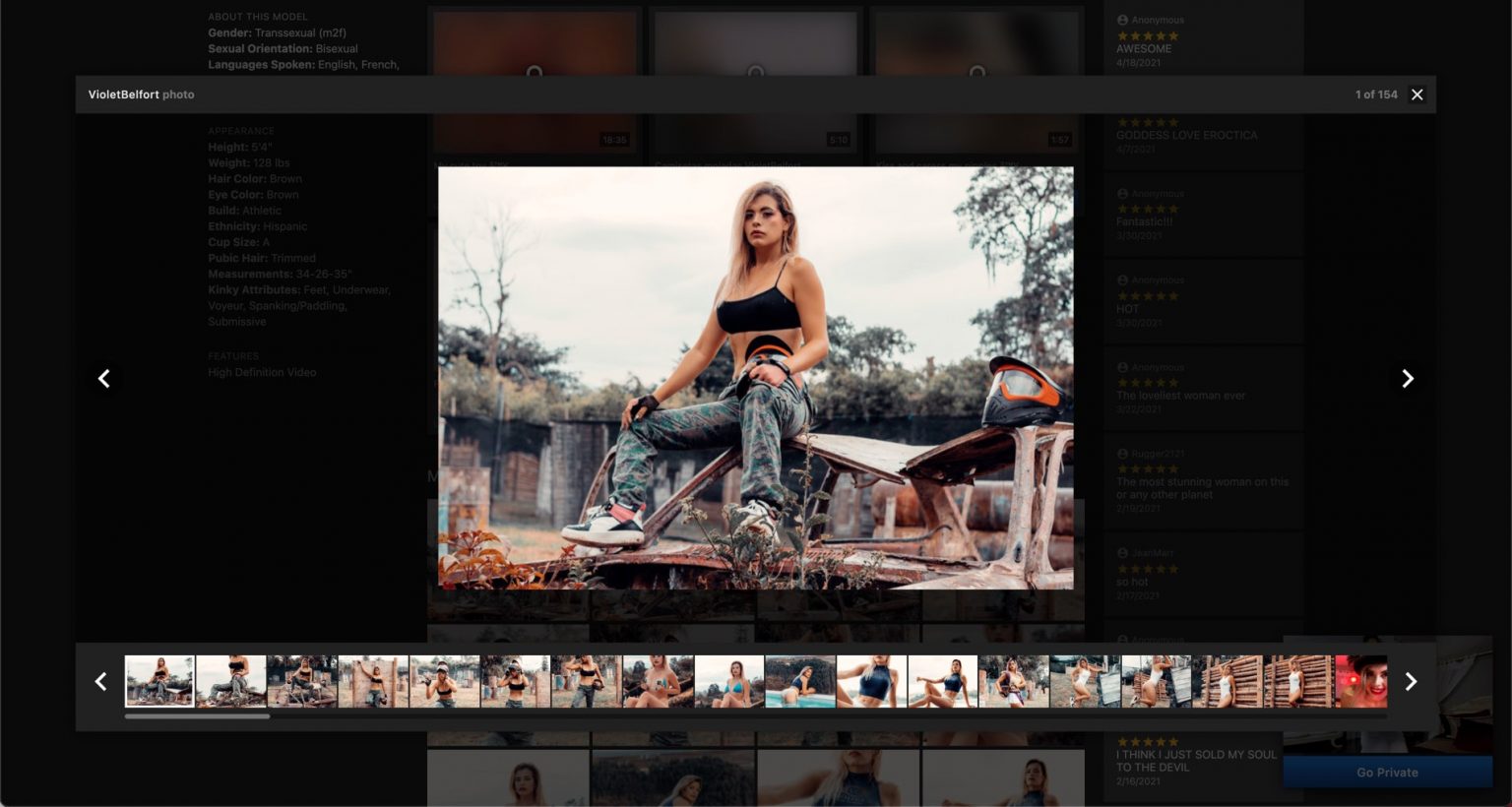This screenshot has width=1512, height=807.
Task: Click the 'Build: Athletic' line
Action: 244,211
